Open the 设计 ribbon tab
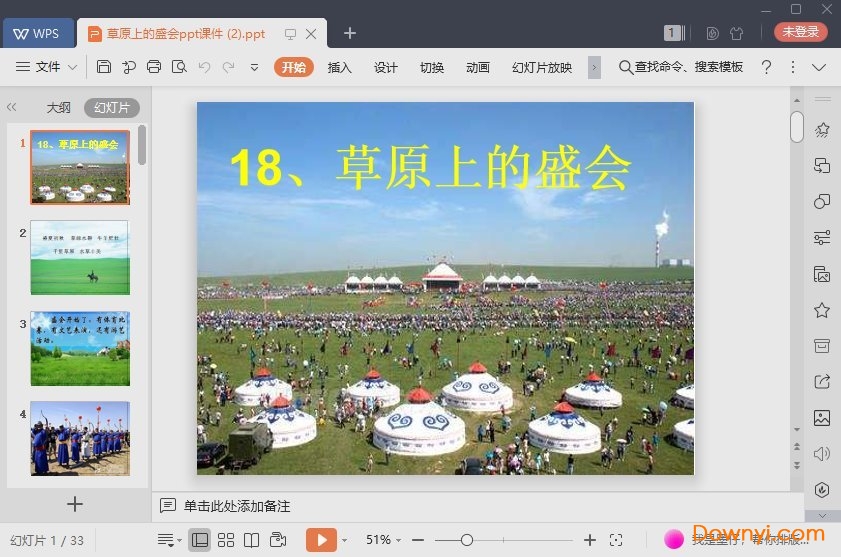This screenshot has height=557, width=841. pos(386,68)
